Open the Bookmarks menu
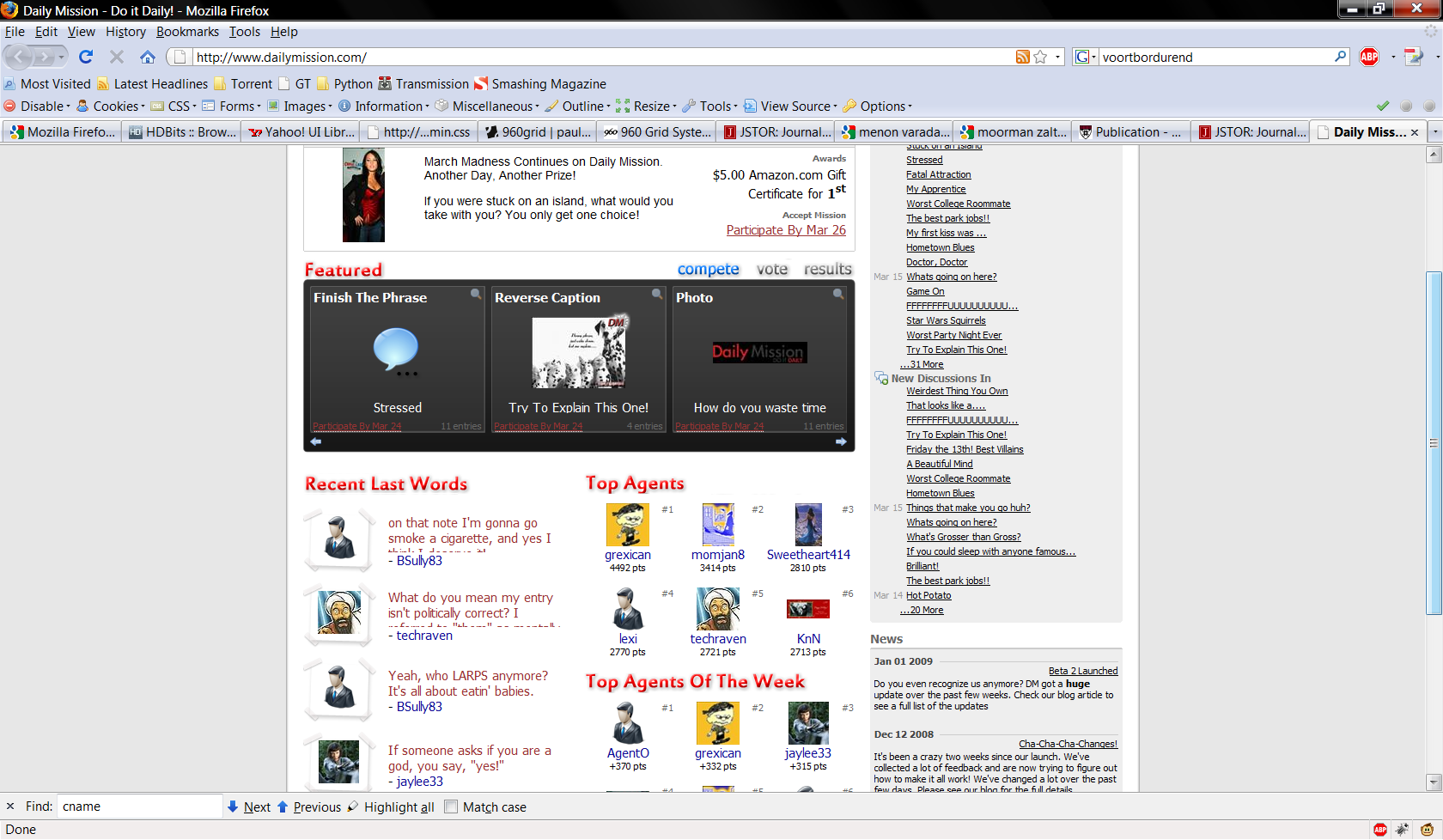1443x840 pixels. [x=187, y=32]
